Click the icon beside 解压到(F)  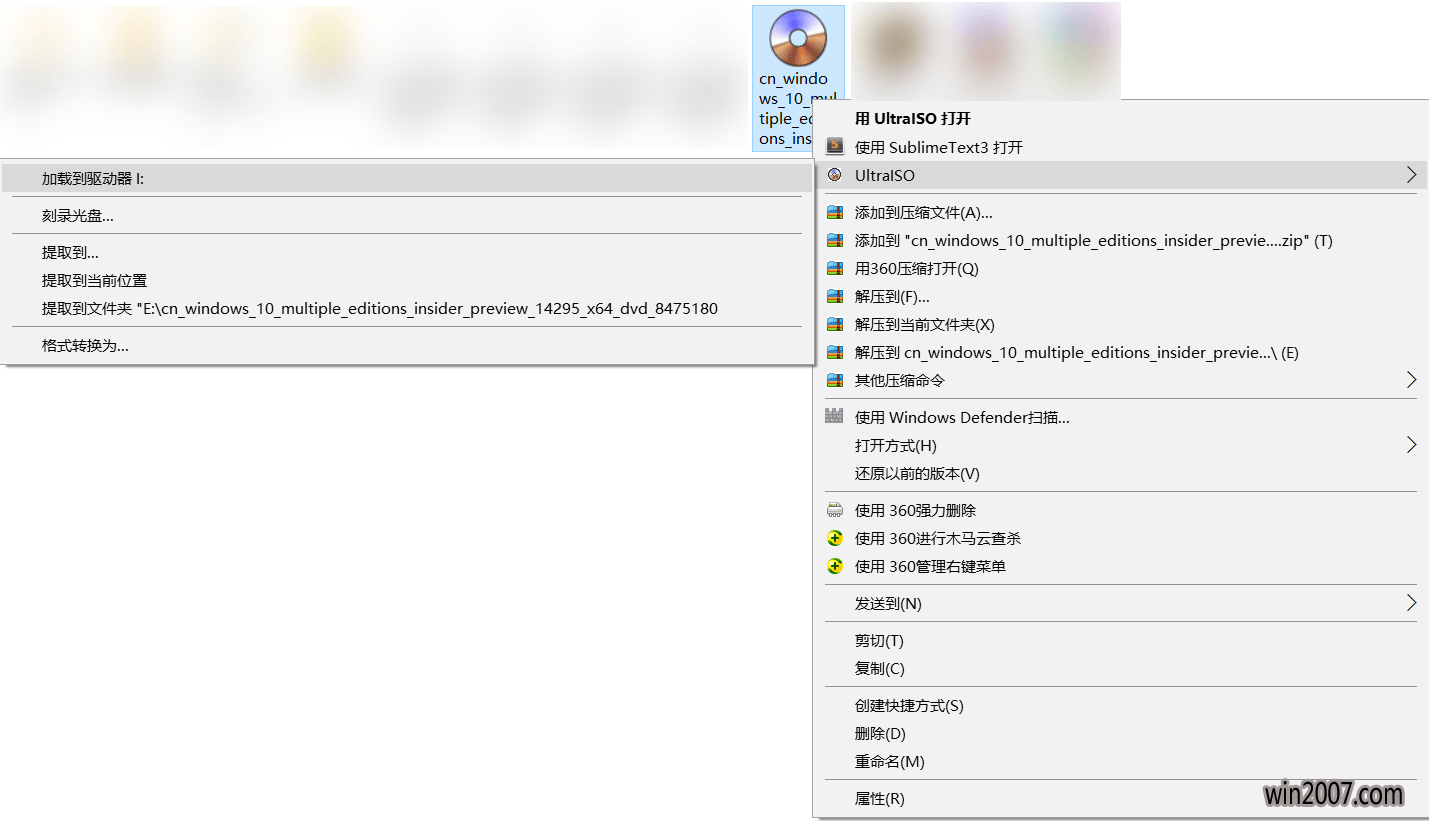coord(835,296)
